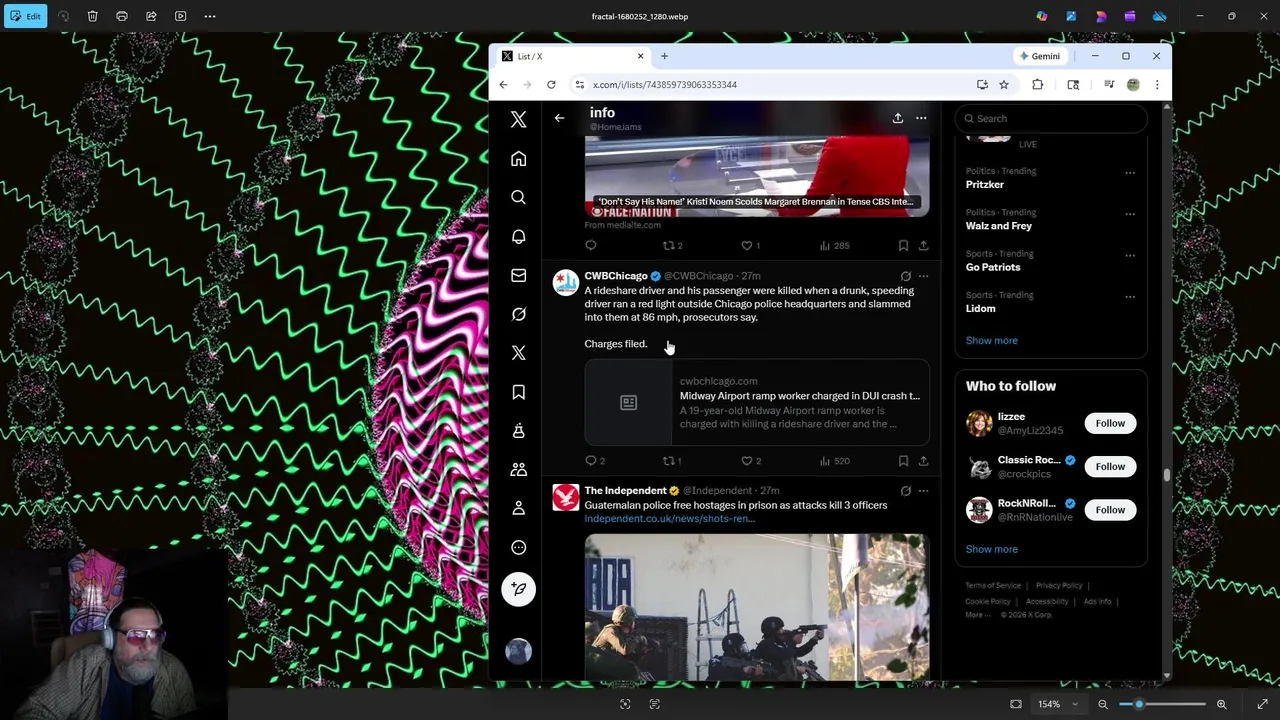The width and height of the screenshot is (1280, 720).
Task: Open the media controls icon in Chrome
Action: coord(1109,85)
